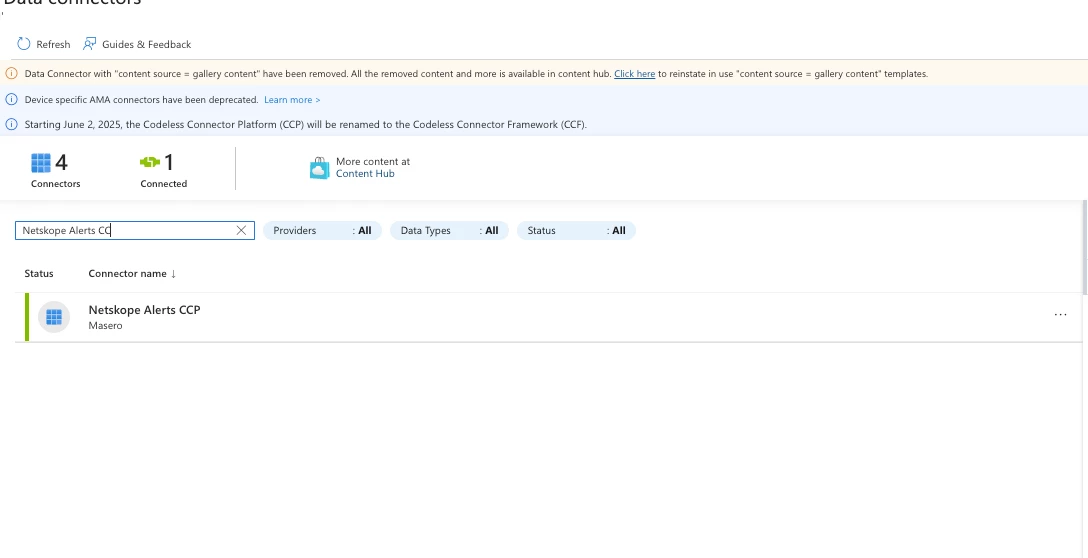The width and height of the screenshot is (1088, 558).
Task: Click info icon beside Codeless Connector Platform notice
Action: point(11,124)
